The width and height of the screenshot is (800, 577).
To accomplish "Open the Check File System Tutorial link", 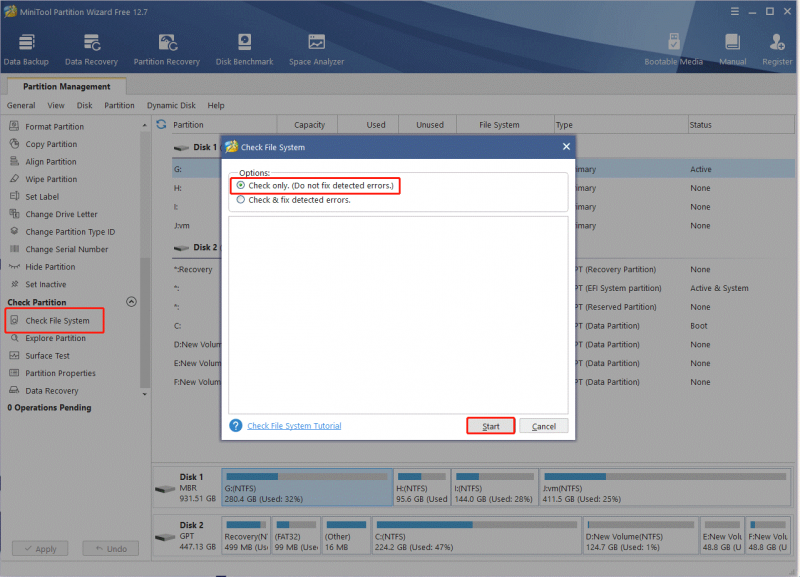I will tap(294, 426).
